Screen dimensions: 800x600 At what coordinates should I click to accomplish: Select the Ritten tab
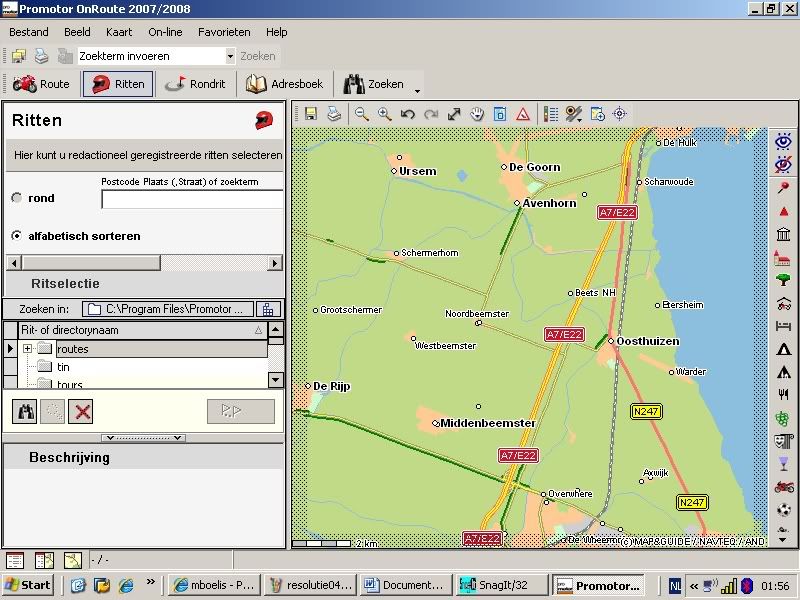click(x=118, y=84)
